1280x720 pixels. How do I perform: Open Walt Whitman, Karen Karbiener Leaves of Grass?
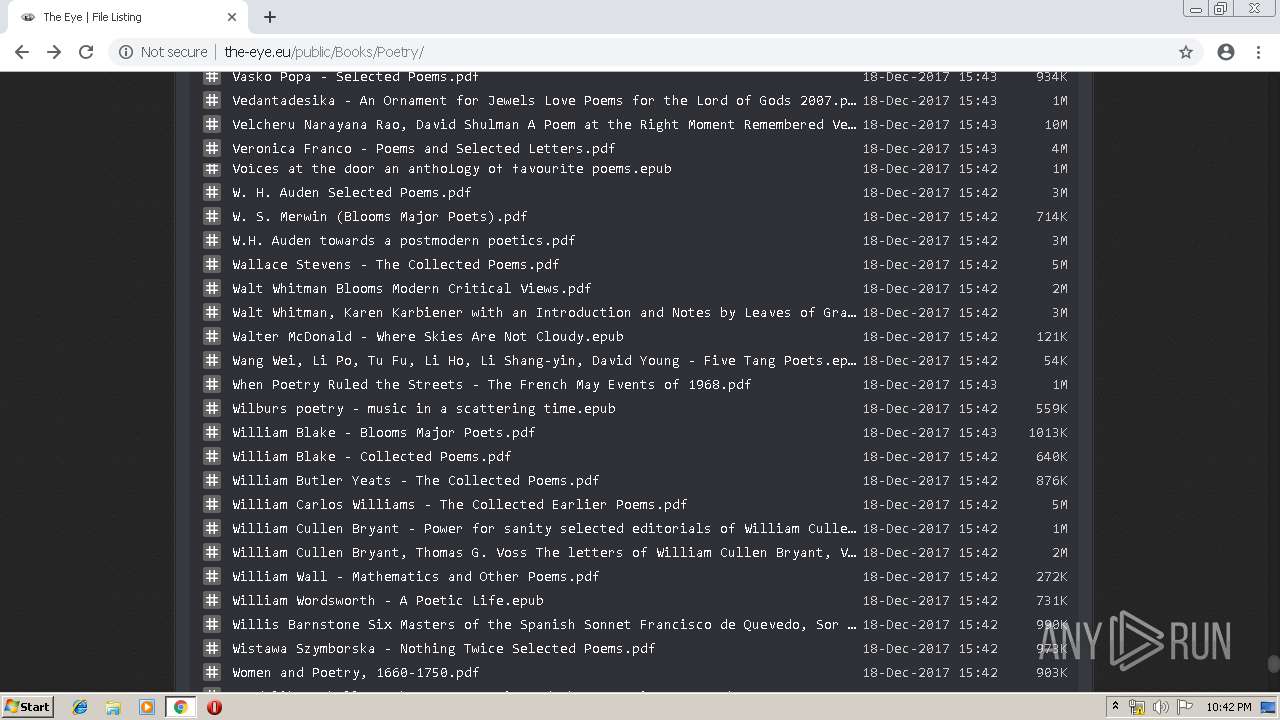pos(544,312)
